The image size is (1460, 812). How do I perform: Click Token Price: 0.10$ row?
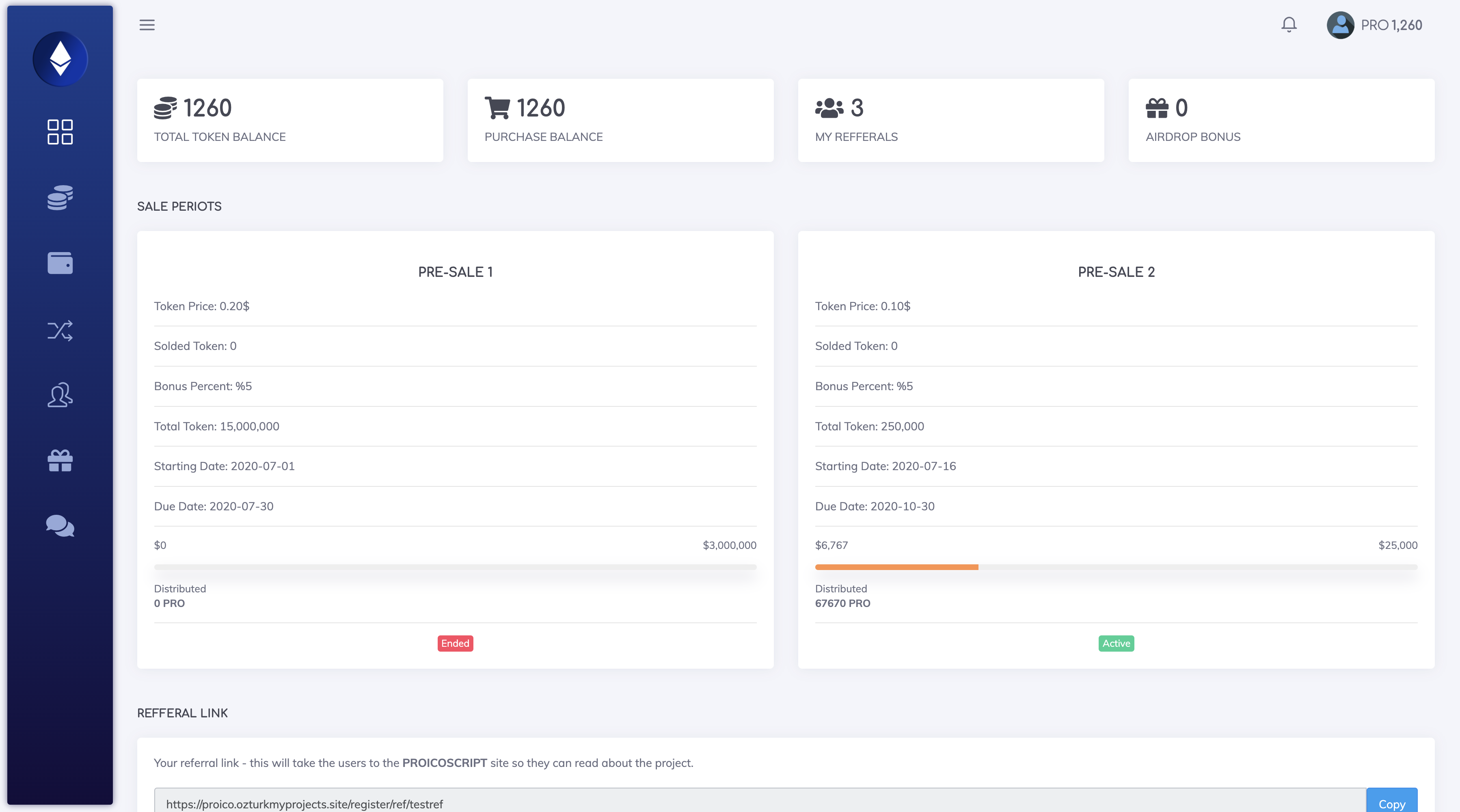(1116, 306)
